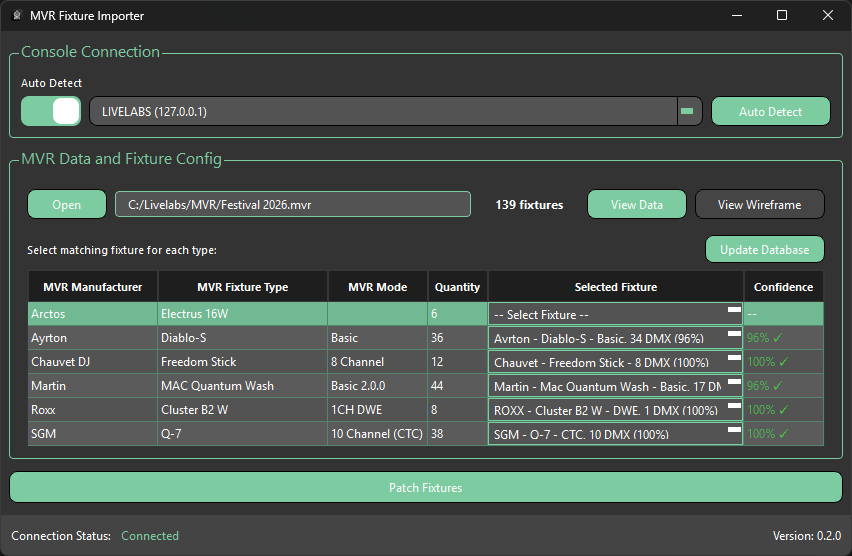Image resolution: width=852 pixels, height=556 pixels.
Task: Open fixture dropdown for SGM Q-7
Action: pyautogui.click(x=616, y=434)
